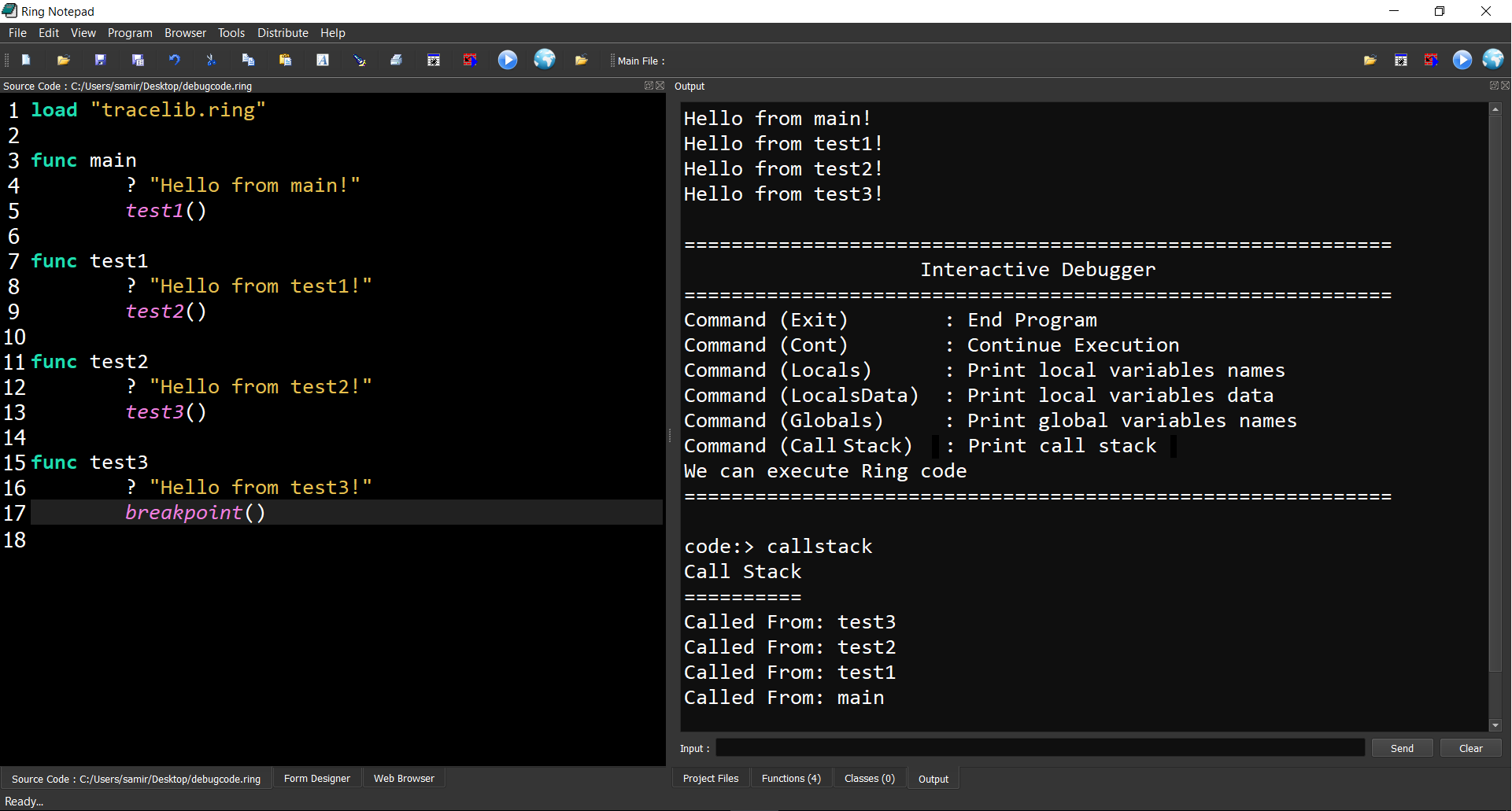Launch the debugger via the firewall-arrow icon

(x=470, y=60)
